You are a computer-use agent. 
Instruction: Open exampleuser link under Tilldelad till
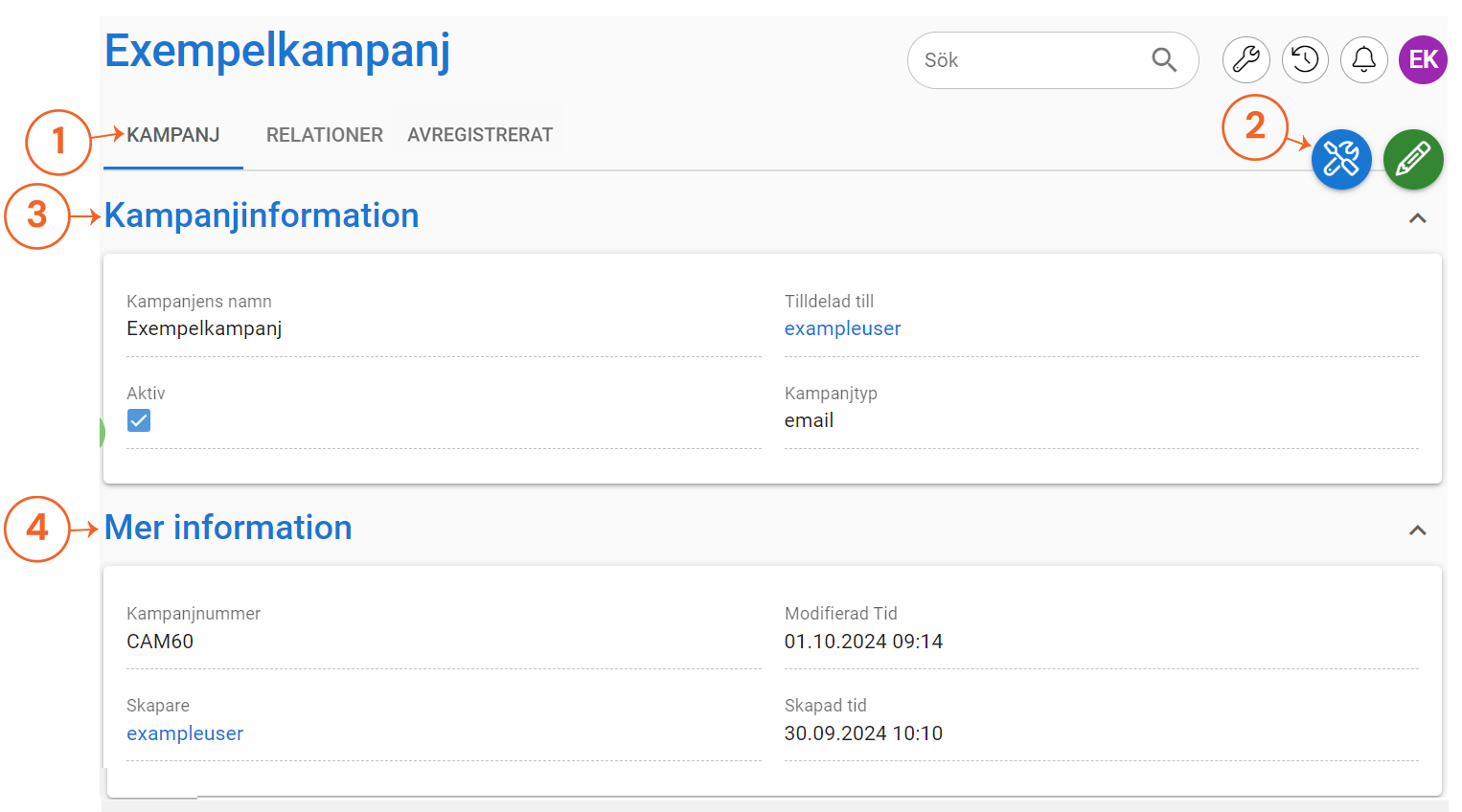click(x=842, y=328)
